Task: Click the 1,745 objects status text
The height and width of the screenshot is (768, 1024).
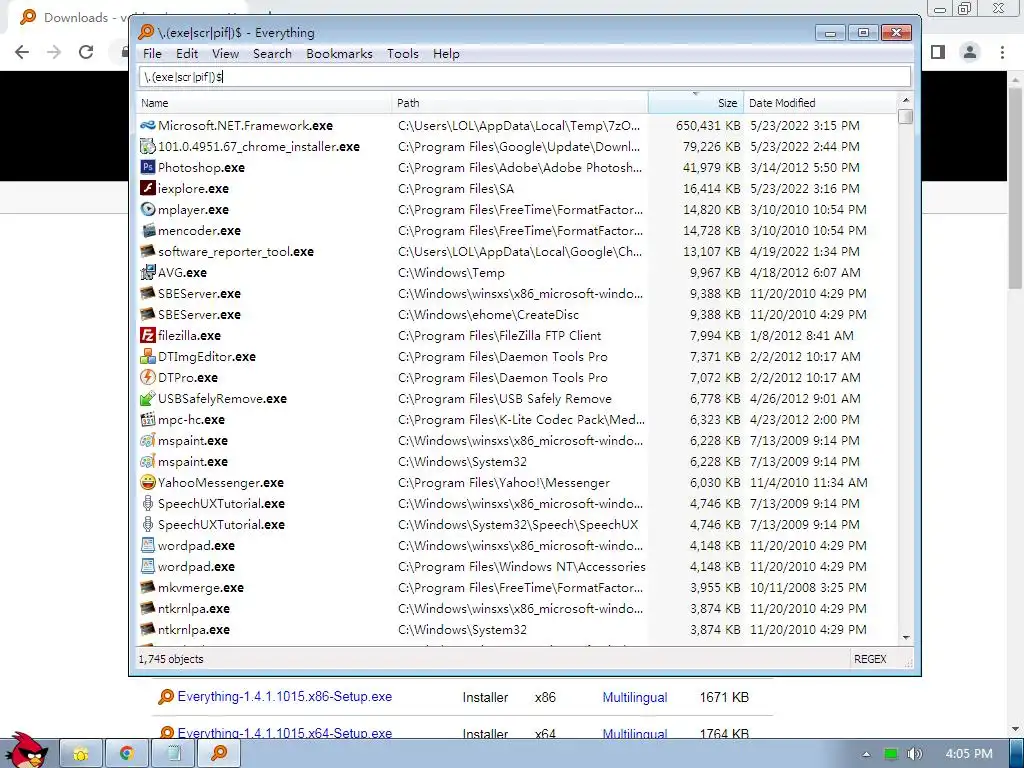Action: point(171,659)
